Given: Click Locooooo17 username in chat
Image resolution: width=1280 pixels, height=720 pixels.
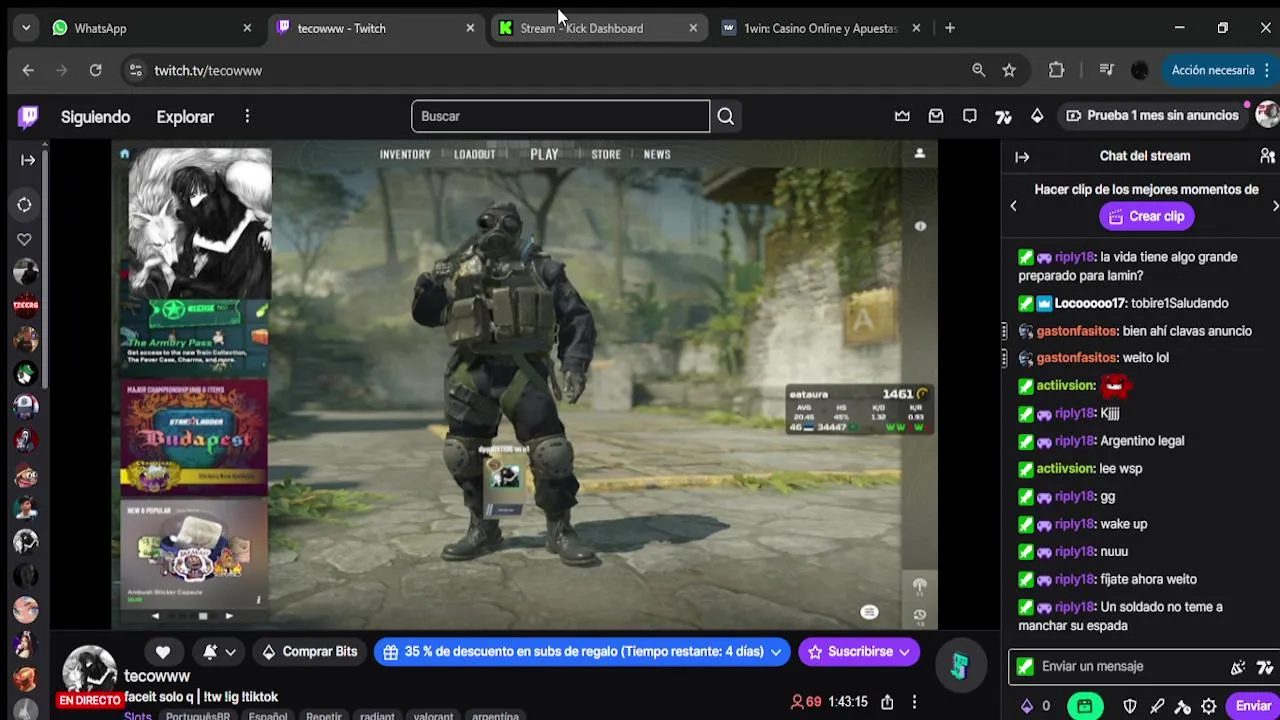Looking at the screenshot, I should pyautogui.click(x=1091, y=304).
